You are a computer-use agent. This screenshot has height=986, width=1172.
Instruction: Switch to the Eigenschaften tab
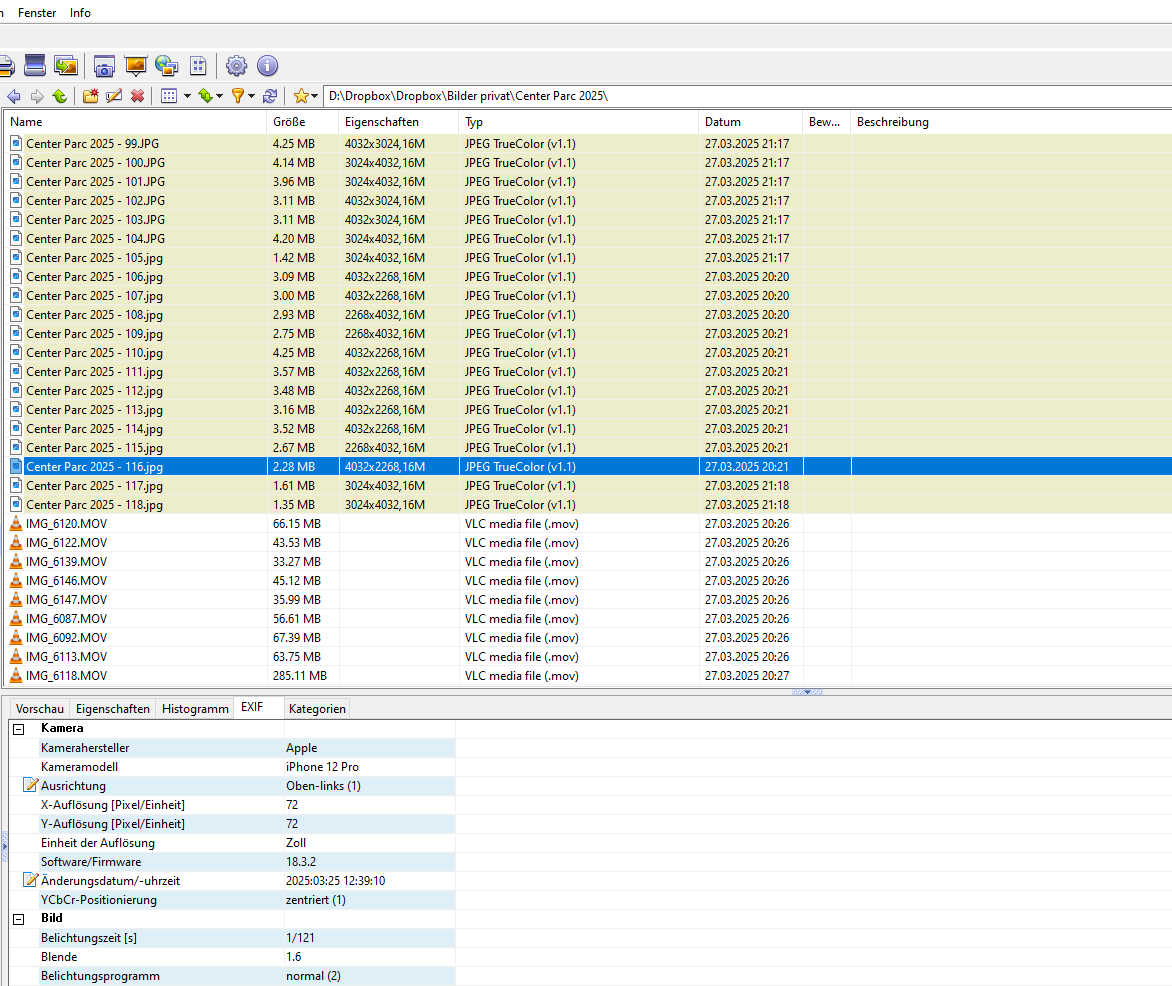pos(113,709)
